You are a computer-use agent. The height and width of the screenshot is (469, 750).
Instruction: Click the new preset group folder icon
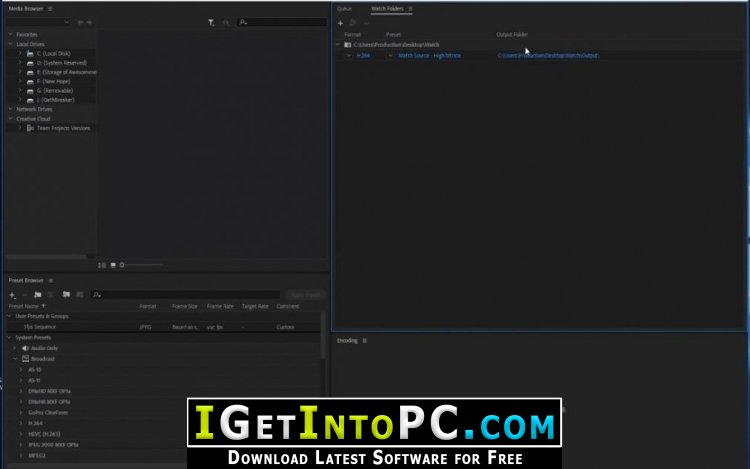coord(37,295)
